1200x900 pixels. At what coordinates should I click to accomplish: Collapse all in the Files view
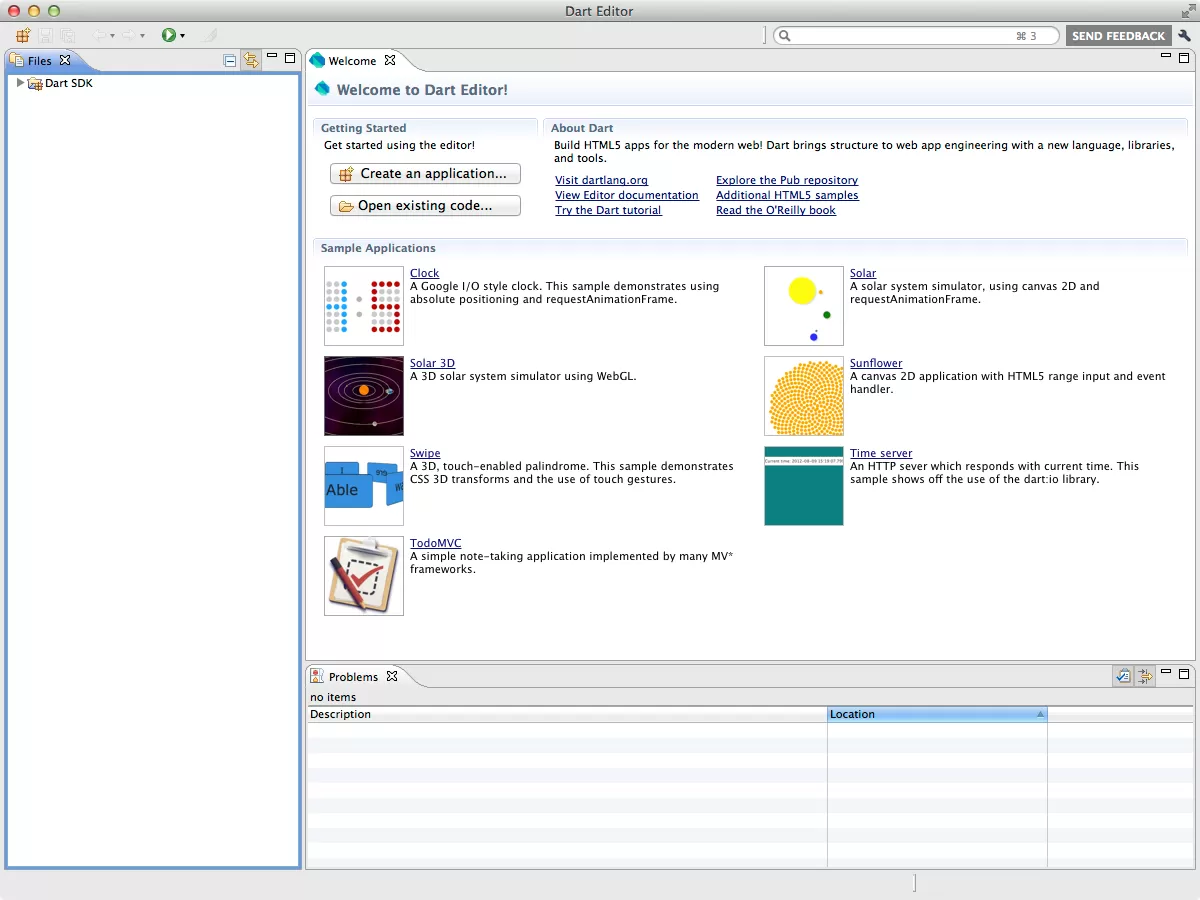pos(230,60)
